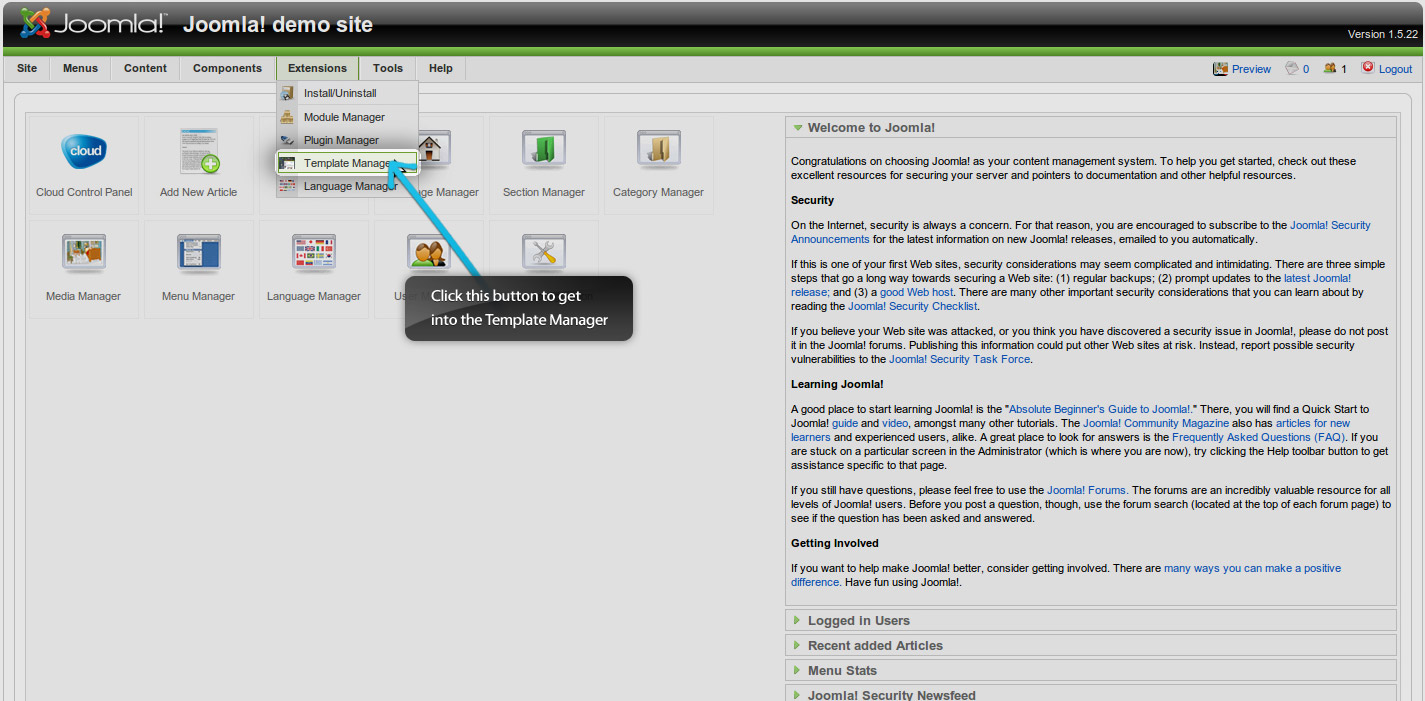Click the Joomla! demo site title
Viewport: 1425px width, 701px height.
[278, 24]
